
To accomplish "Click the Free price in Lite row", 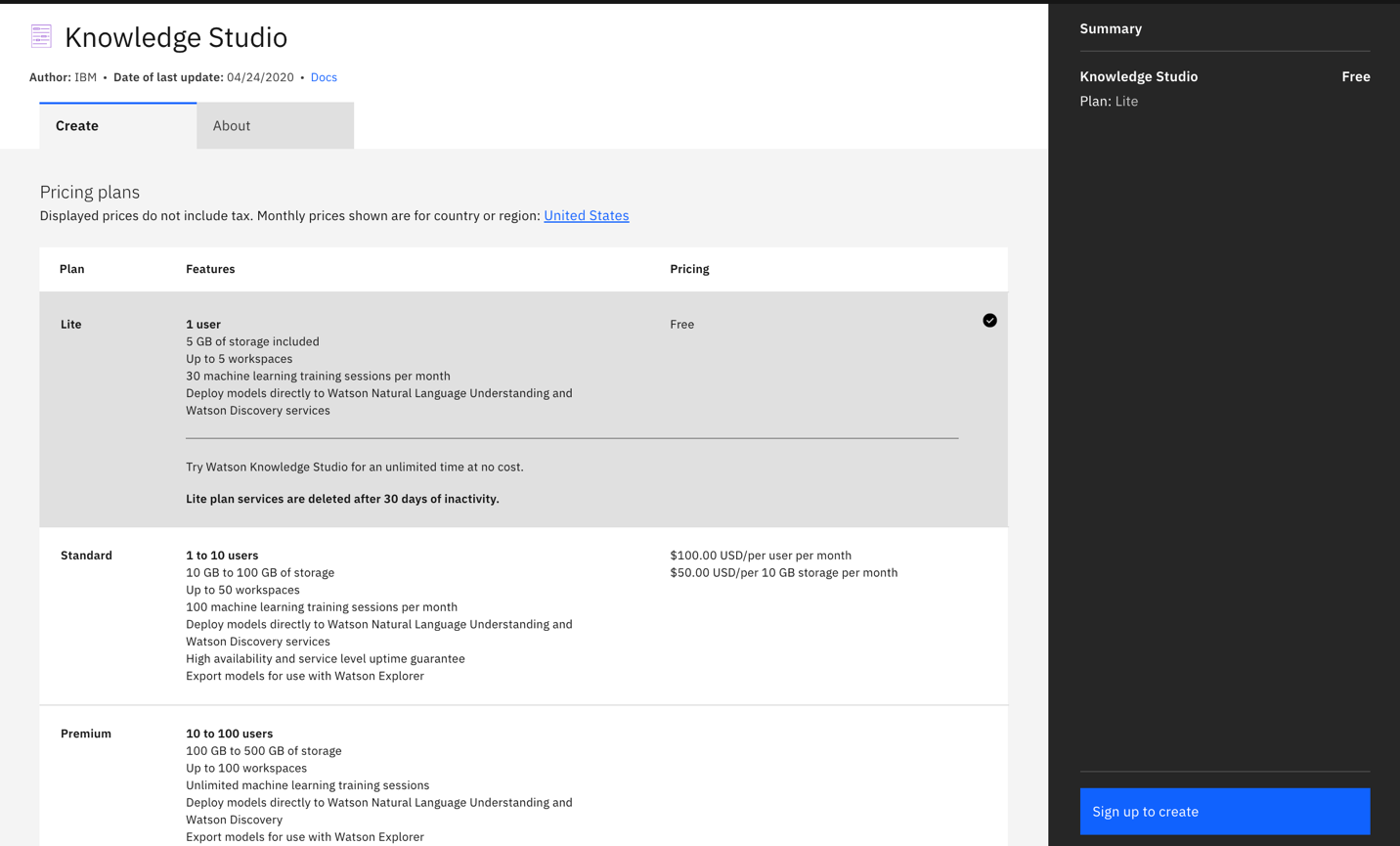I will tap(682, 324).
